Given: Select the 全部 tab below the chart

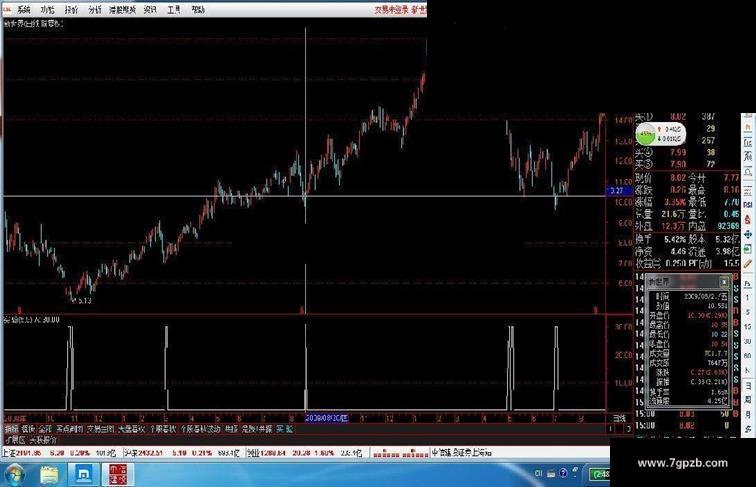Looking at the screenshot, I should click(45, 429).
